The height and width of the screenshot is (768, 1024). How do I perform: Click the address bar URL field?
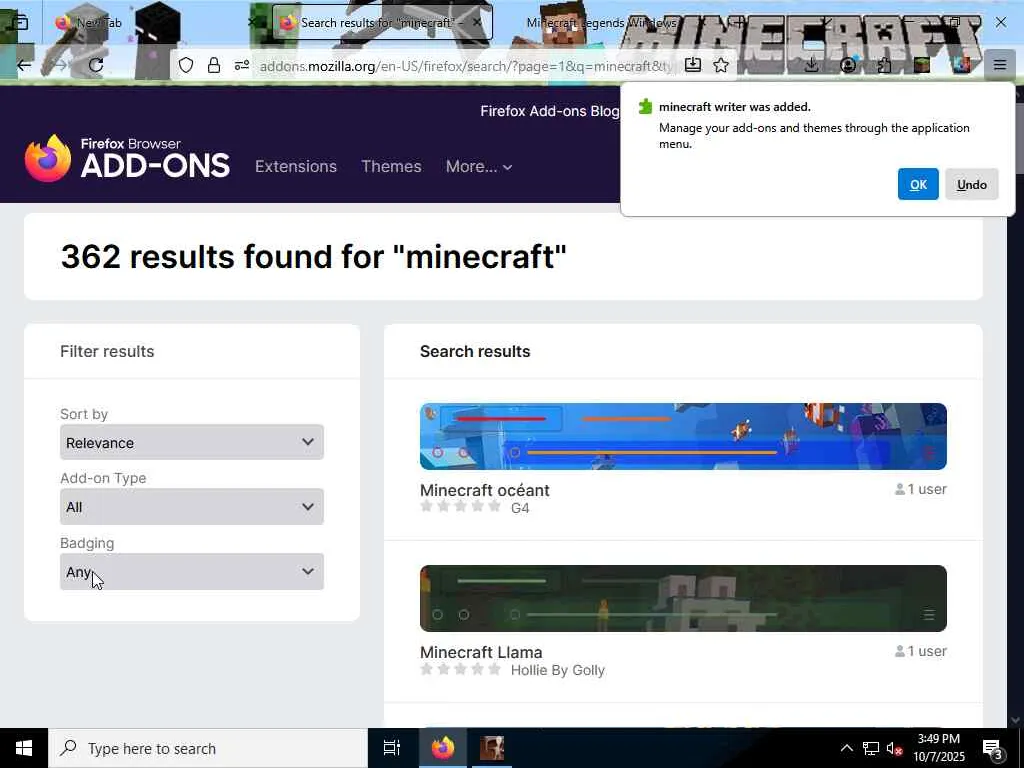click(x=465, y=65)
